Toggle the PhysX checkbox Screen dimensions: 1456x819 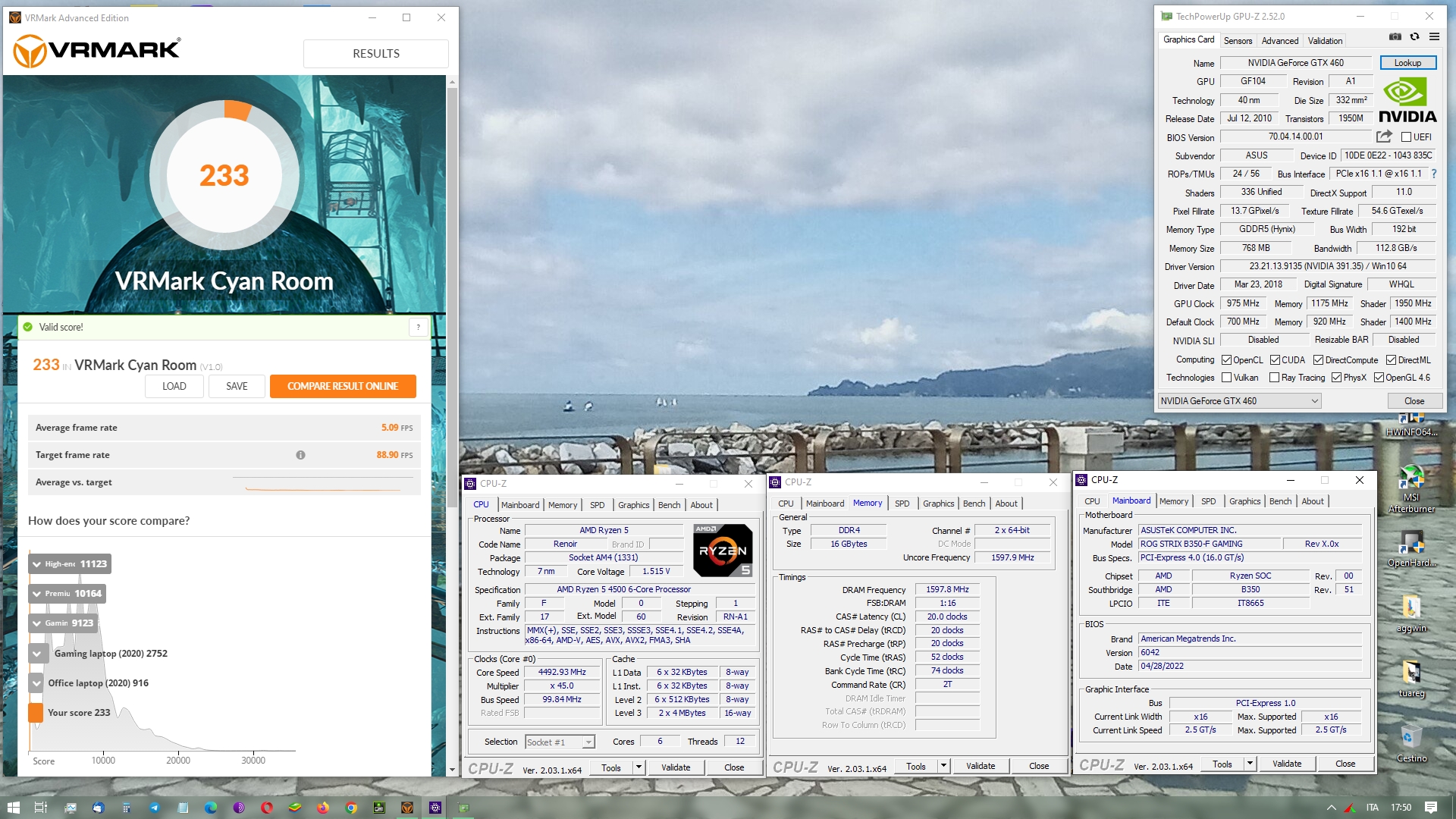pyautogui.click(x=1336, y=378)
